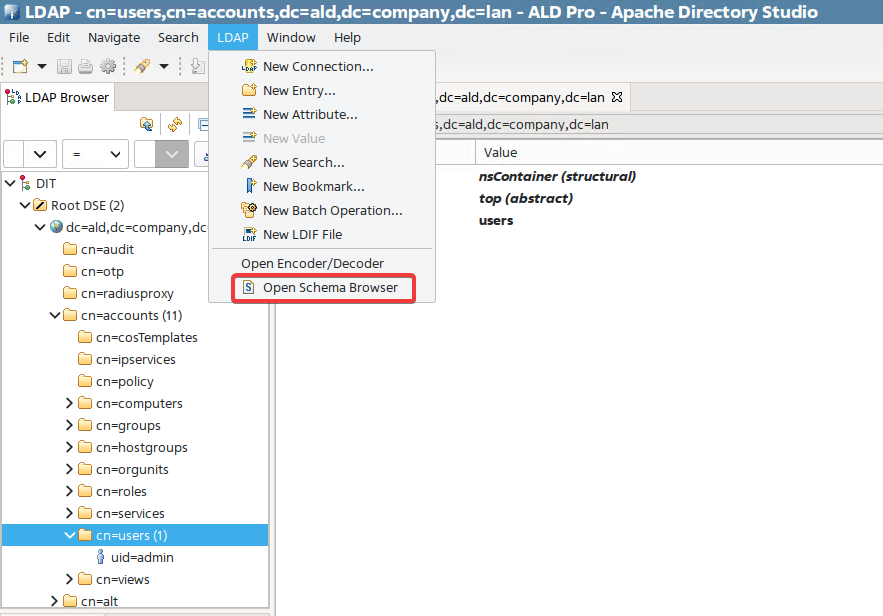Select the cn=policy entry
883x616 pixels.
tap(124, 381)
